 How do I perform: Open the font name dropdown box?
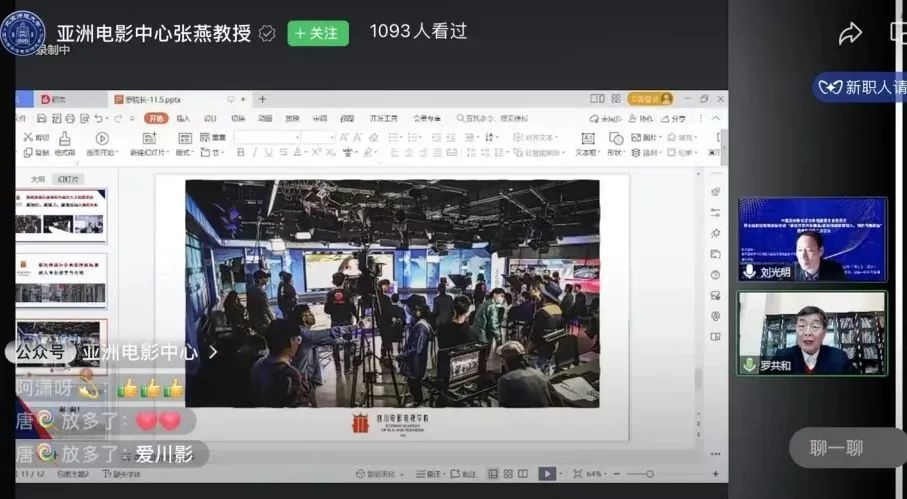(x=265, y=137)
